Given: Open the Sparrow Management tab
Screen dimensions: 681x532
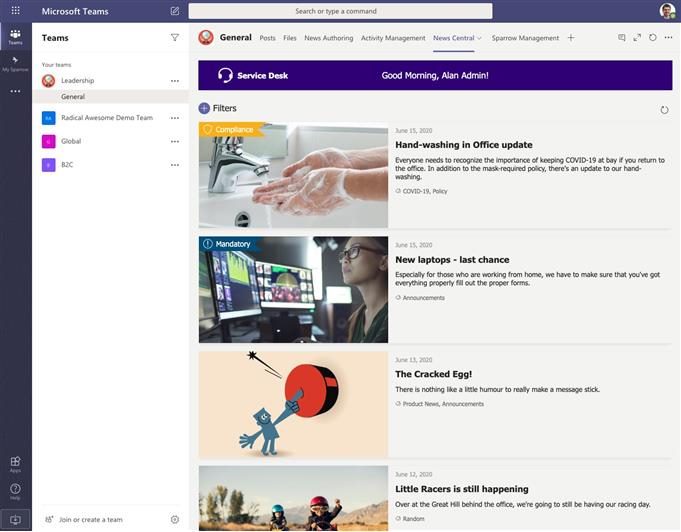Looking at the screenshot, I should [x=525, y=38].
